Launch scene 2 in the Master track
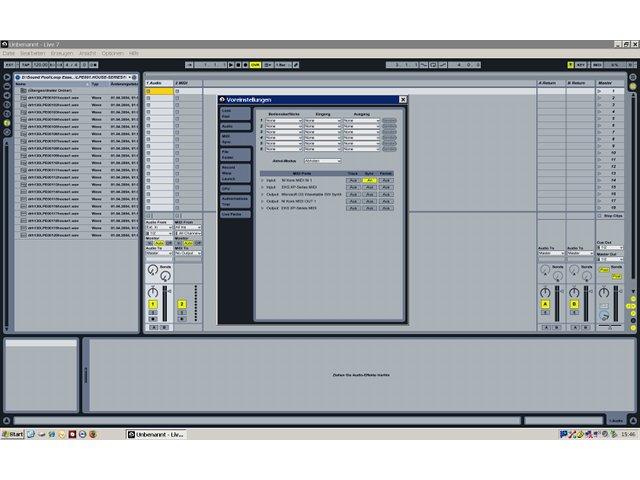This screenshot has height=480, width=640. pyautogui.click(x=600, y=98)
